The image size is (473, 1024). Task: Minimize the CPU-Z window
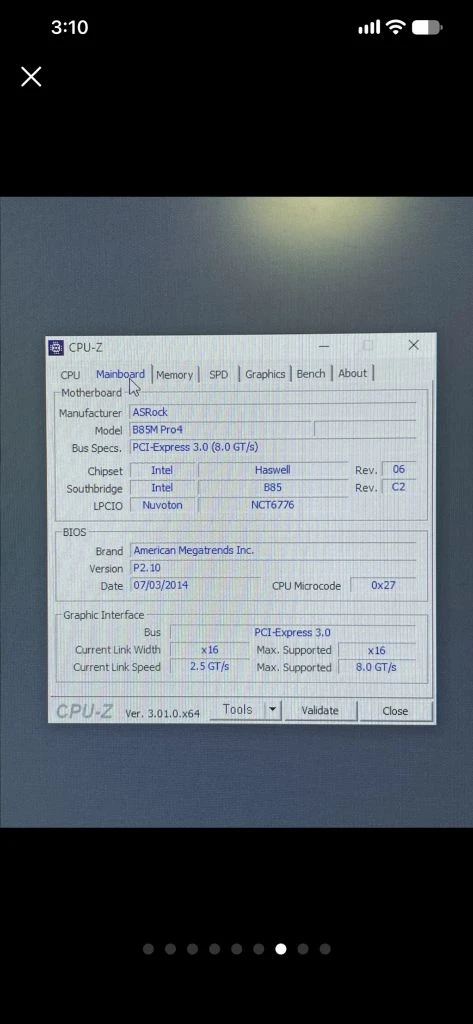[324, 345]
